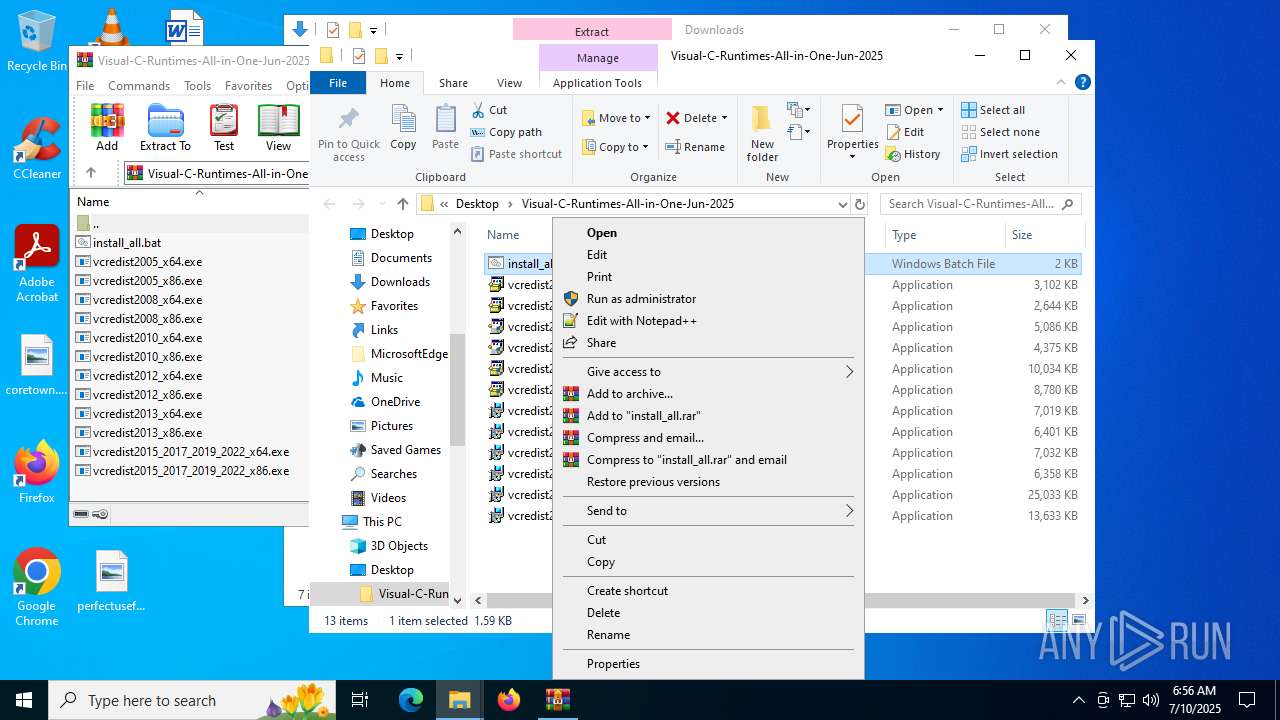Expand the Delete dropdown arrow

tap(724, 118)
